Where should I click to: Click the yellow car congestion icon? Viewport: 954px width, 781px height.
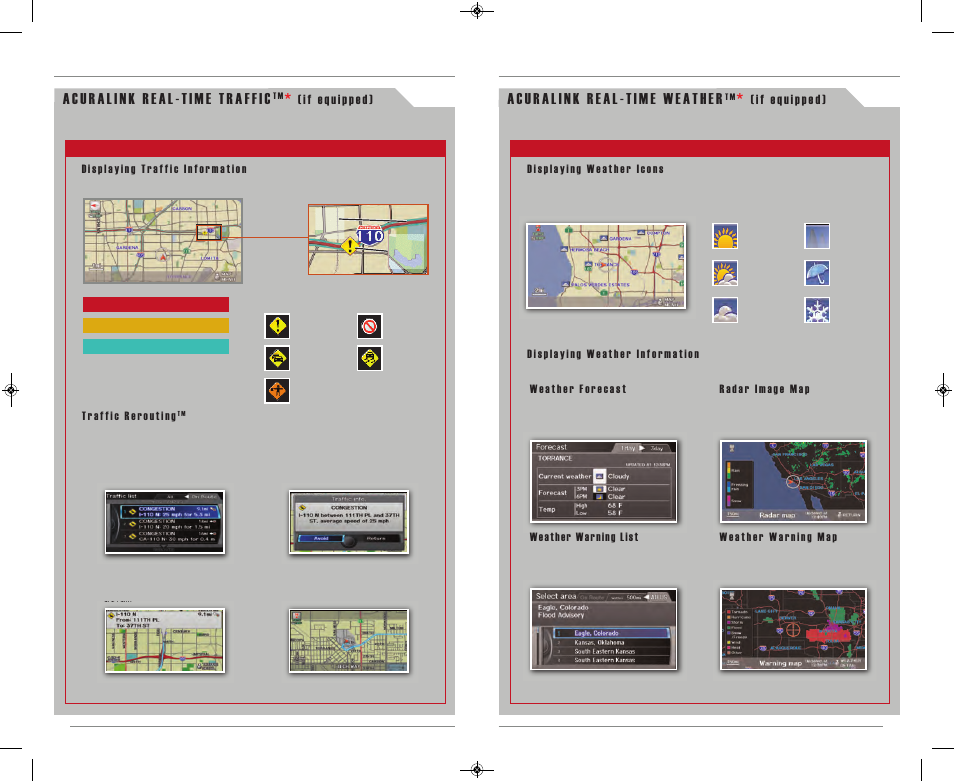click(x=277, y=358)
